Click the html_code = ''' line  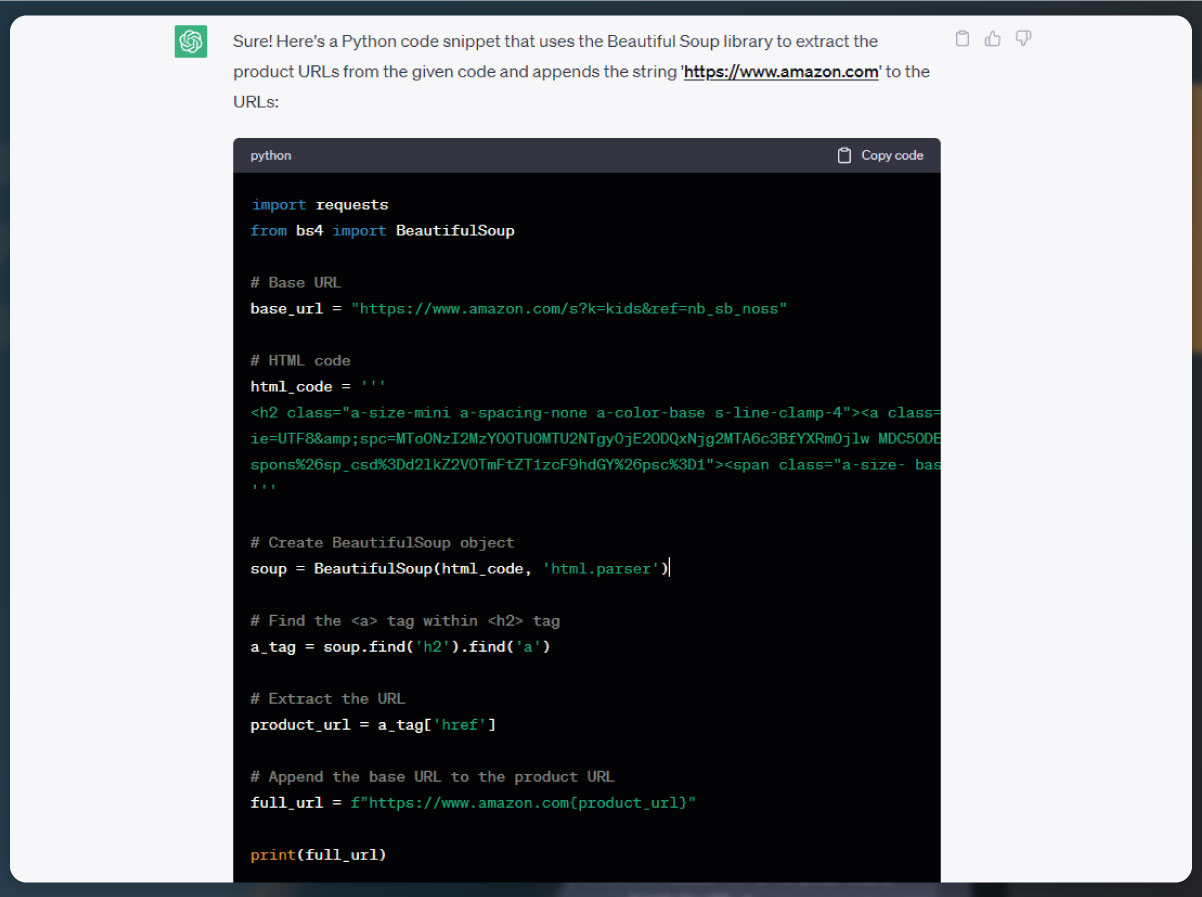(318, 386)
